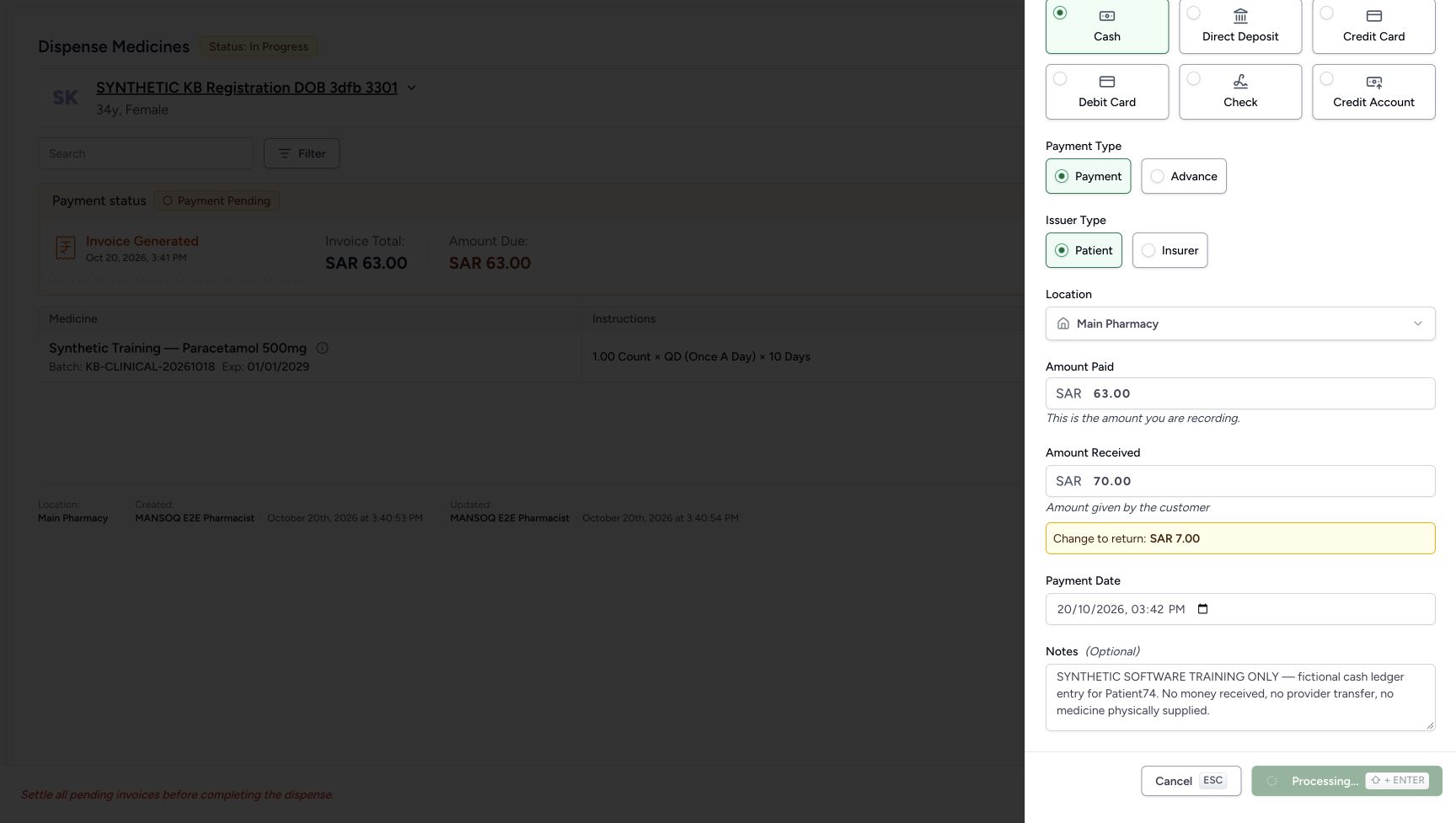The image size is (1456, 823).
Task: Select the Direct Deposit radio button
Action: pyautogui.click(x=1193, y=13)
